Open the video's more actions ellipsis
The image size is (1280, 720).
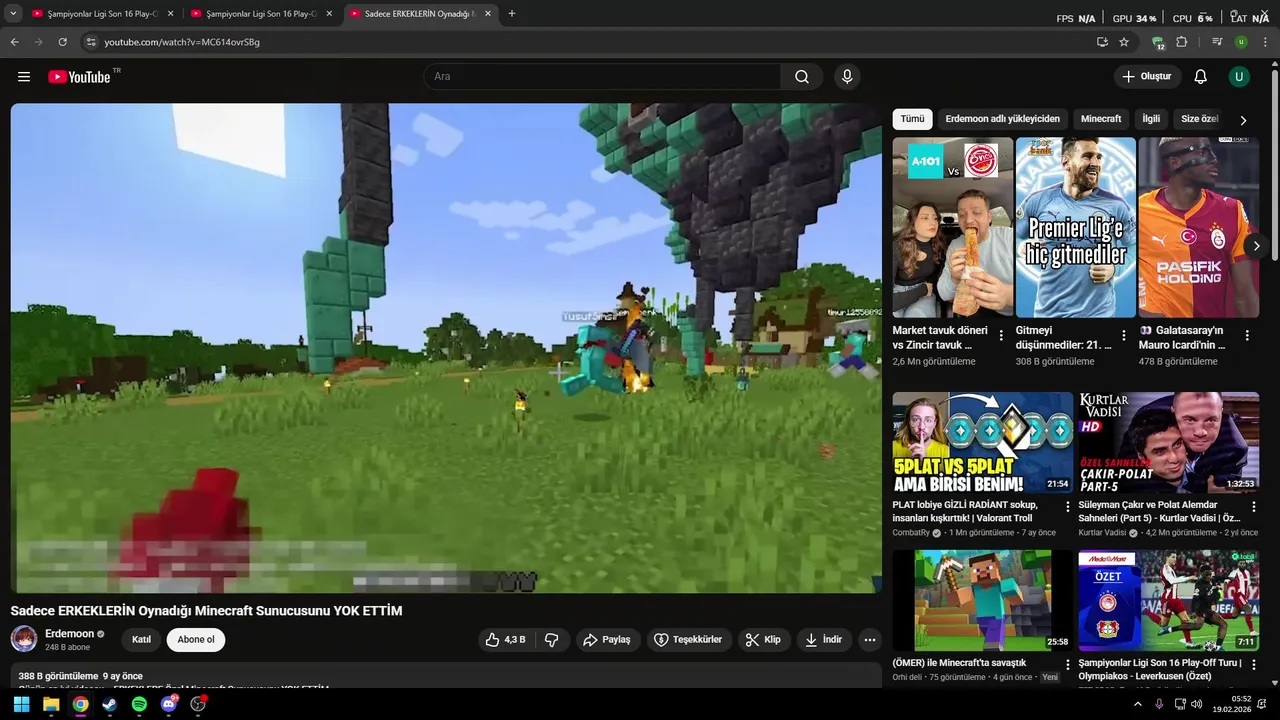click(870, 640)
